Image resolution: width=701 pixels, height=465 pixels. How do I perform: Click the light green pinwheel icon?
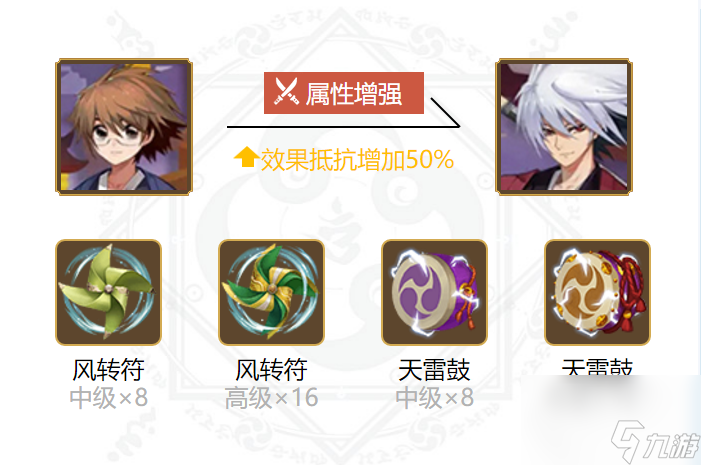tap(108, 292)
